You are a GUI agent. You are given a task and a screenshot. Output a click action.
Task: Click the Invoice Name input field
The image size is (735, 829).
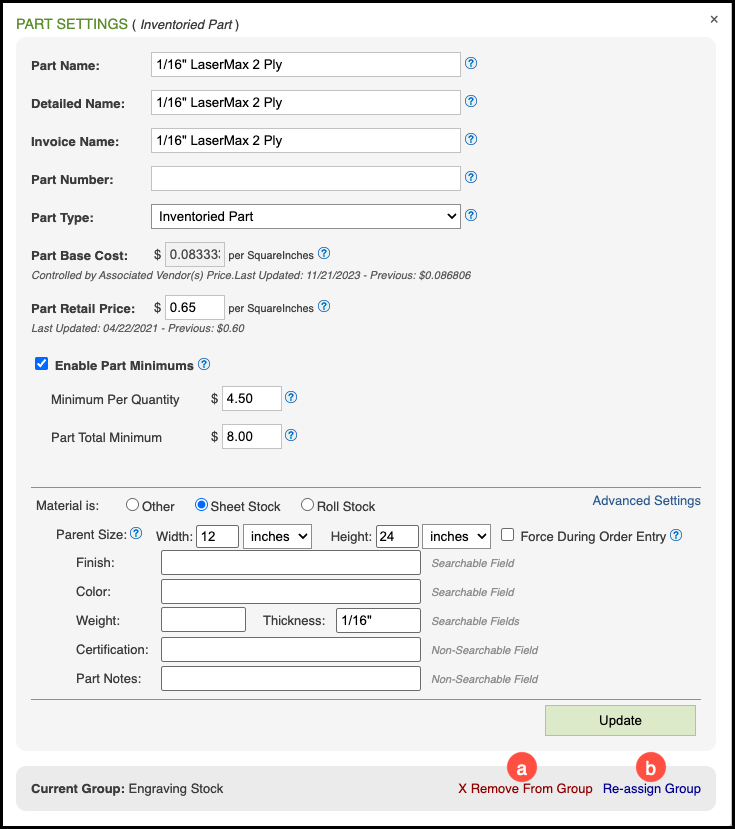pos(306,141)
